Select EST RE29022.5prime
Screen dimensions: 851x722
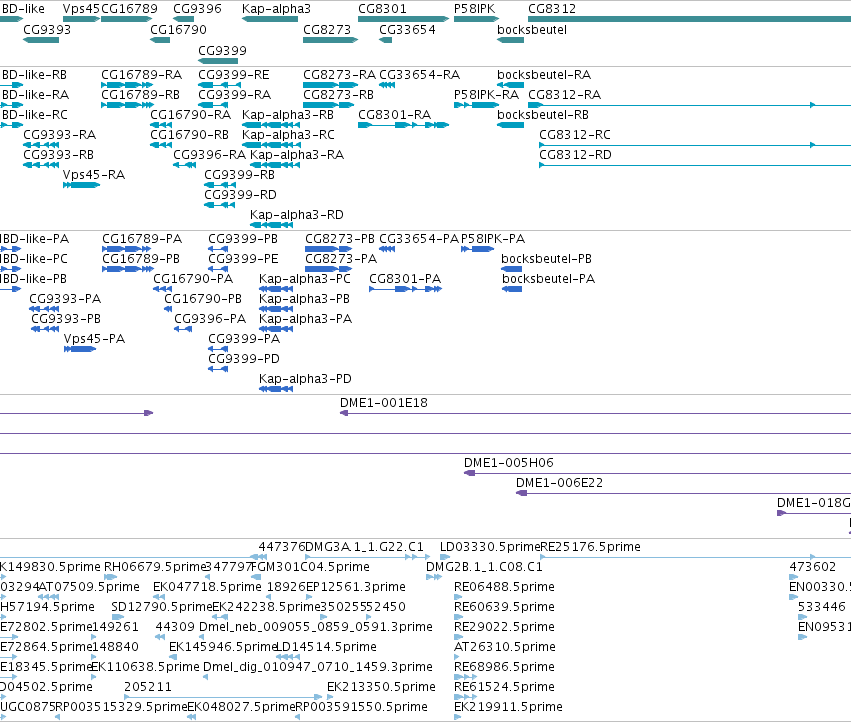[504, 626]
